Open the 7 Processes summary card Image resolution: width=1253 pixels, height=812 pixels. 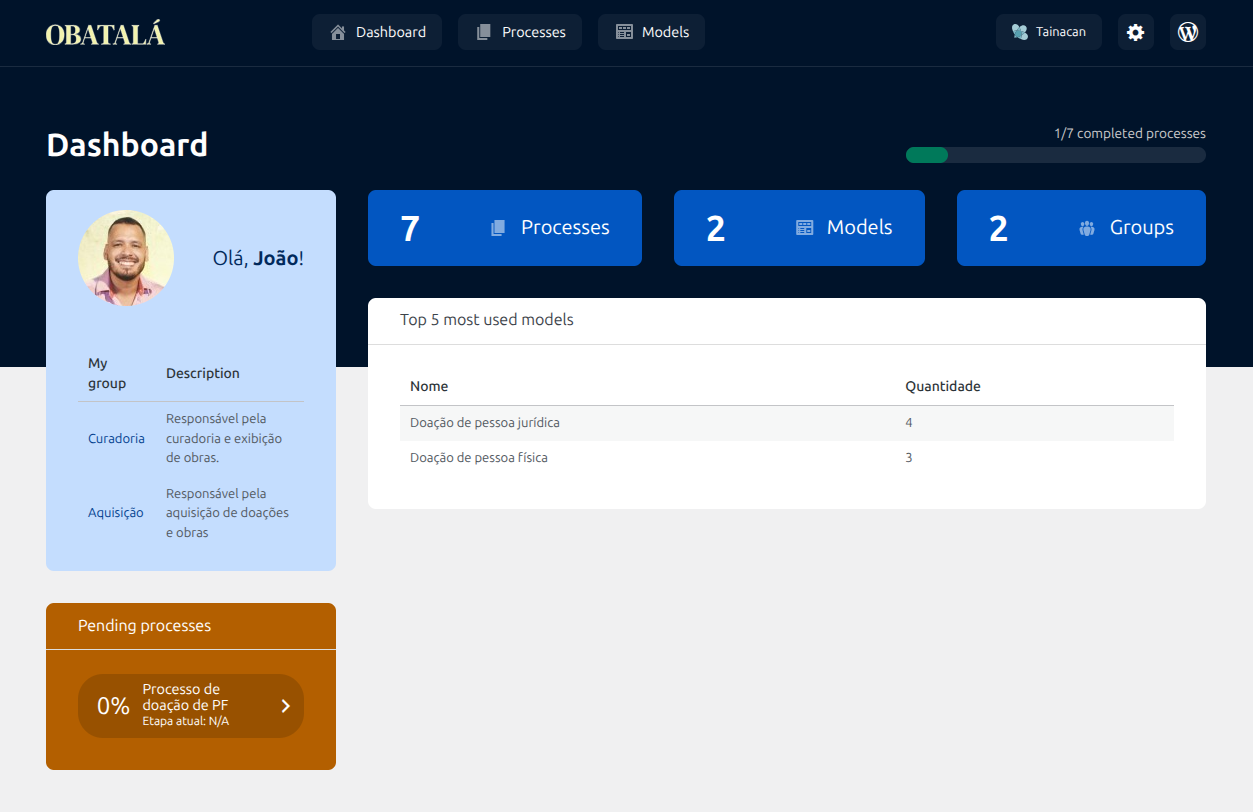(x=504, y=228)
